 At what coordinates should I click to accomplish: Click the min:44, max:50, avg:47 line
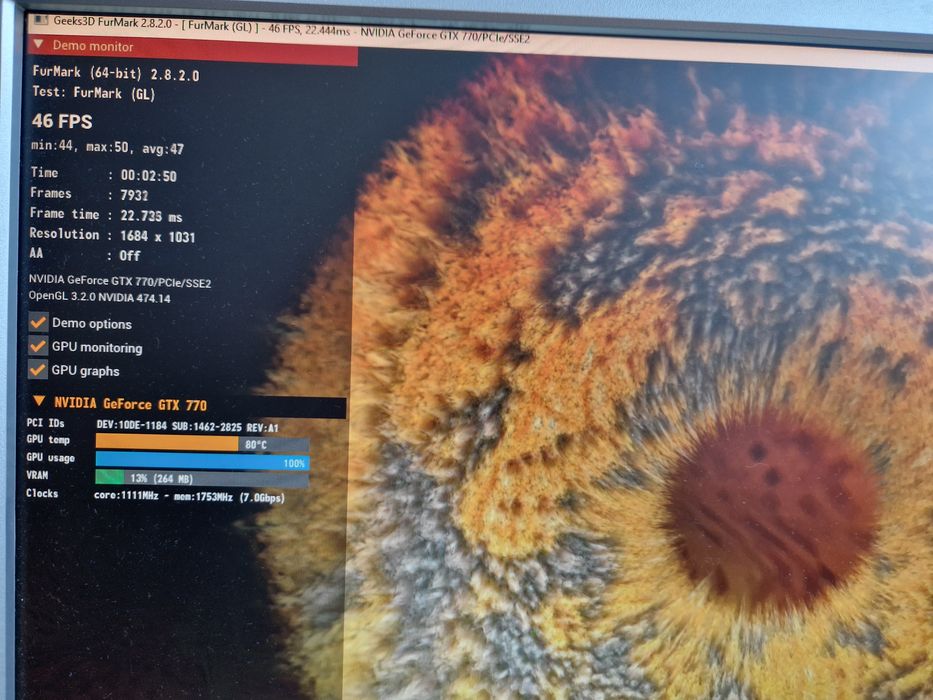tap(107, 147)
